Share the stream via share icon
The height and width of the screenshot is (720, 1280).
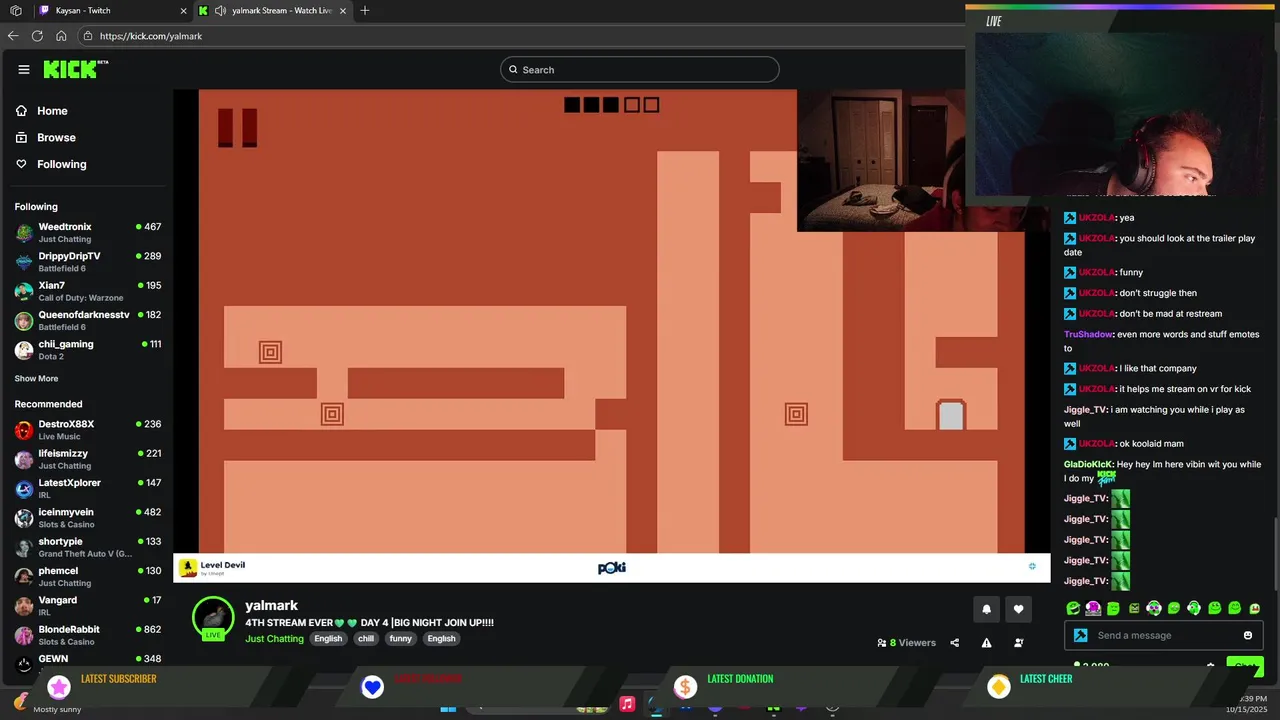point(954,643)
